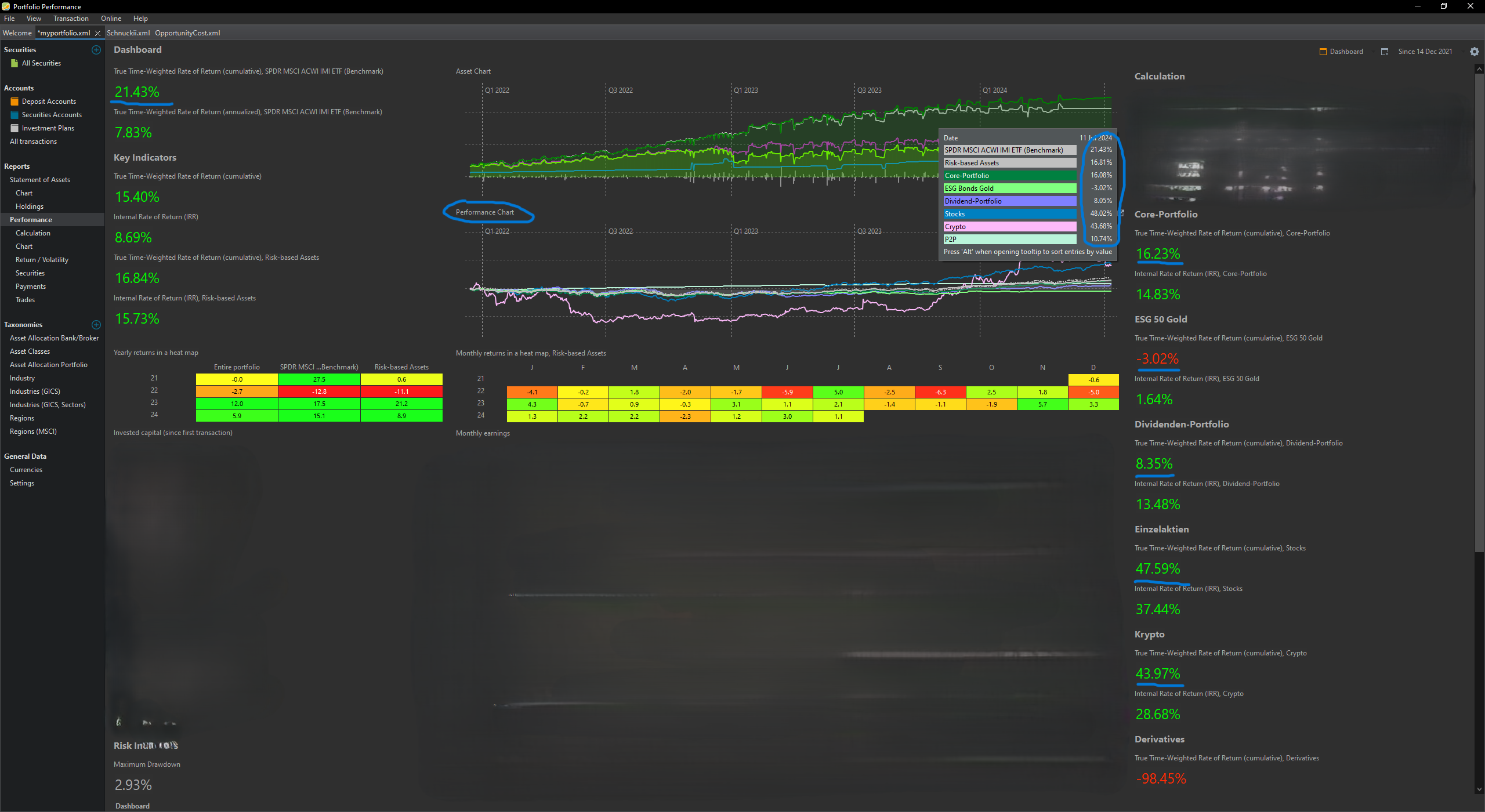This screenshot has width=1485, height=812.
Task: Open Return / Volatility view
Action: [42, 260]
